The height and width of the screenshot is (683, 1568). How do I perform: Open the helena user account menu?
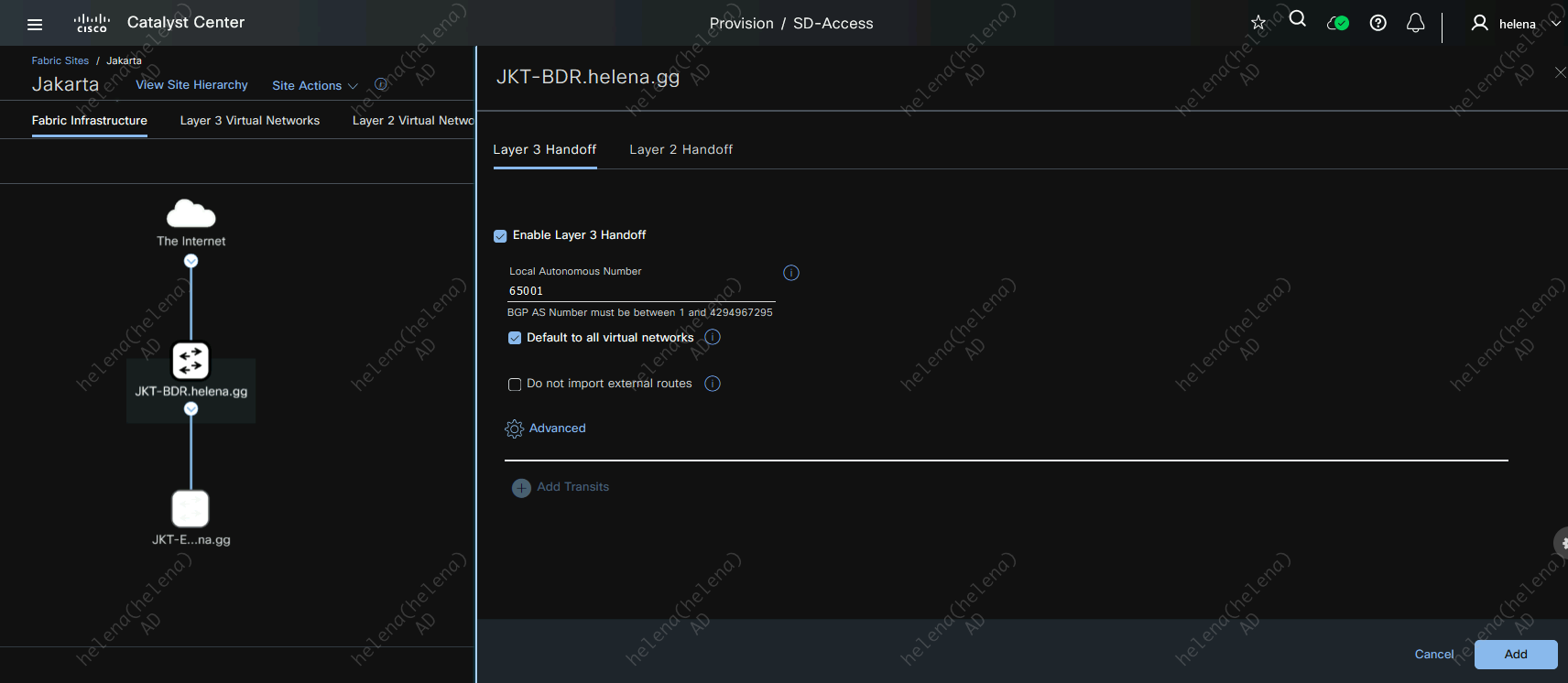[x=1516, y=24]
